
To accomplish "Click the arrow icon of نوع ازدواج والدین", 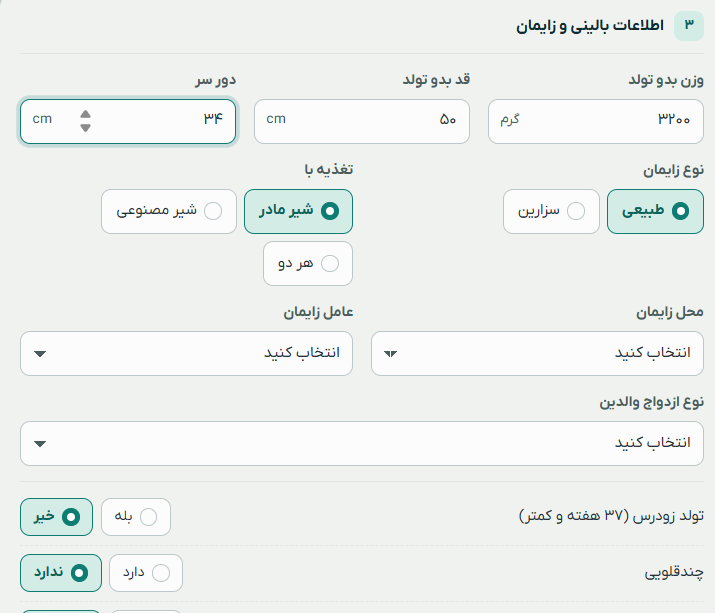I will [40, 443].
